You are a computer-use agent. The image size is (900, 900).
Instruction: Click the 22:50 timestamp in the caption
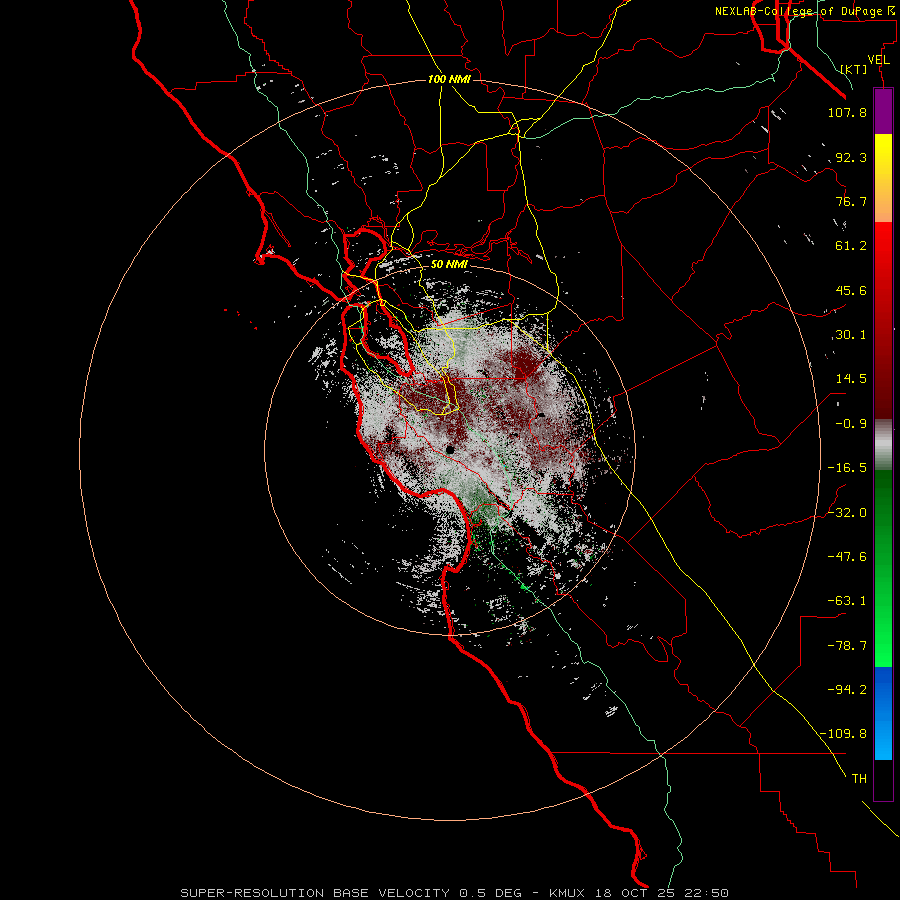709,893
